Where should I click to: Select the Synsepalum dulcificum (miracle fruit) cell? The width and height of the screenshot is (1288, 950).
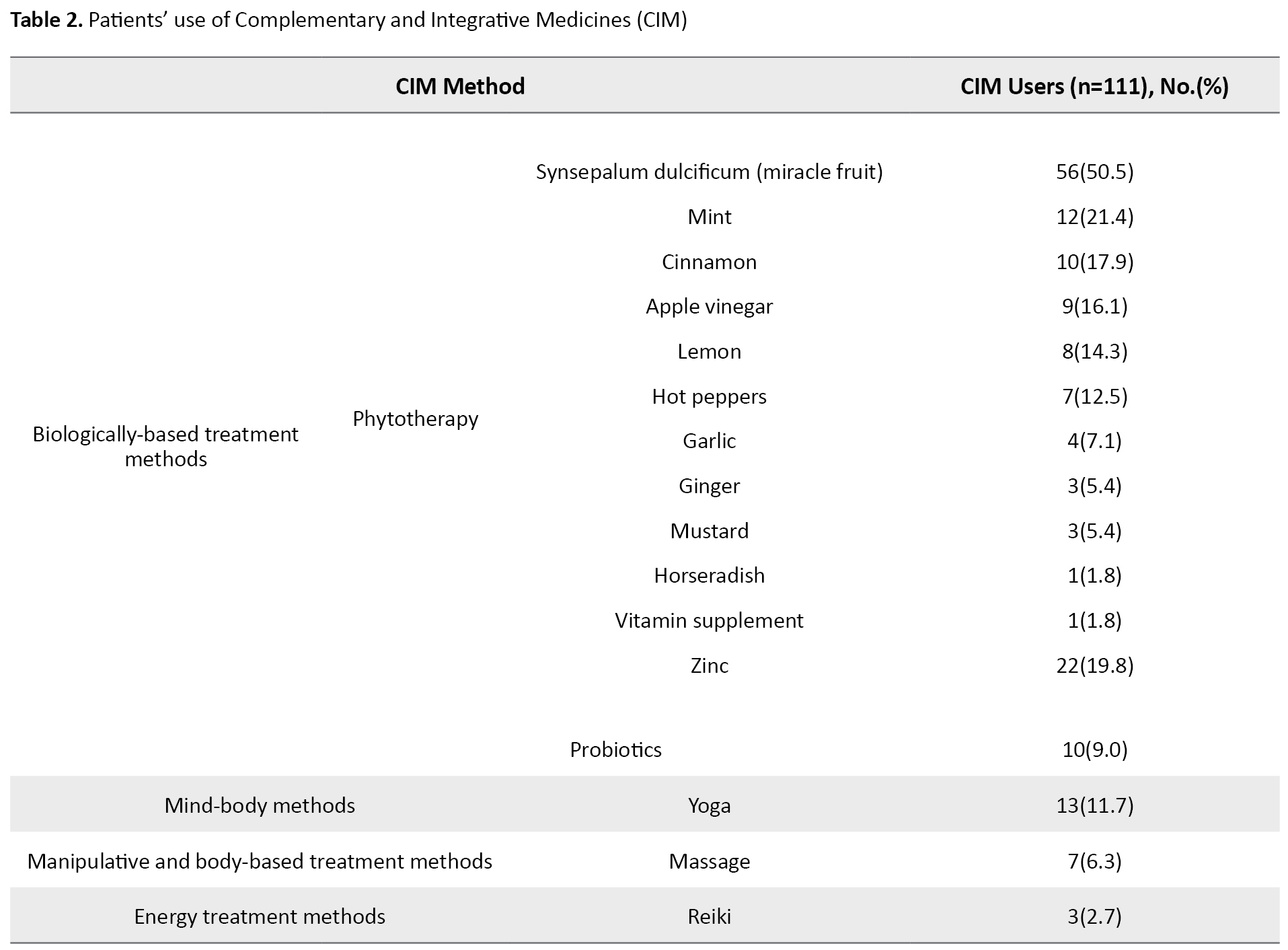tap(709, 172)
